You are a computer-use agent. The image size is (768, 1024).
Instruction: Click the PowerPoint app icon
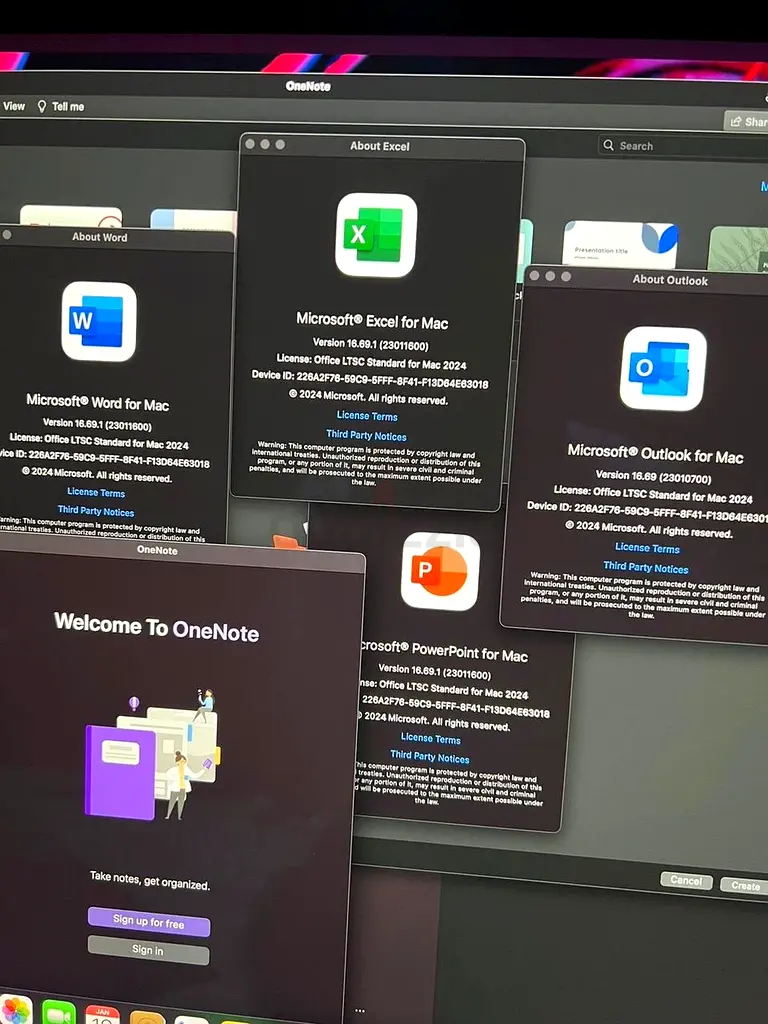[x=440, y=572]
